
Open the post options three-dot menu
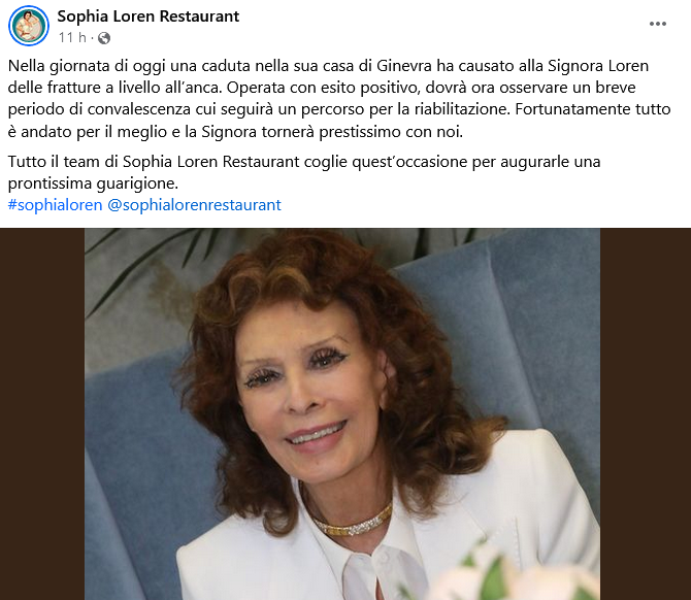[658, 24]
